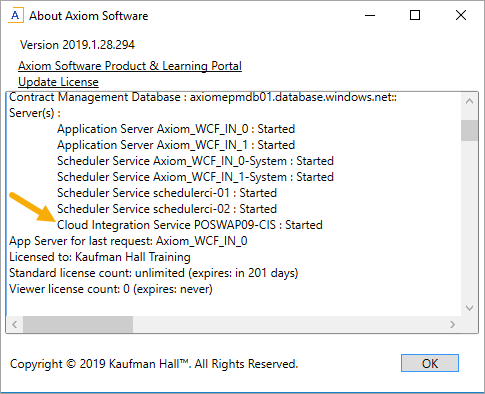485x394 pixels.
Task: Minimize the About Axiom Software window
Action: pyautogui.click(x=370, y=15)
